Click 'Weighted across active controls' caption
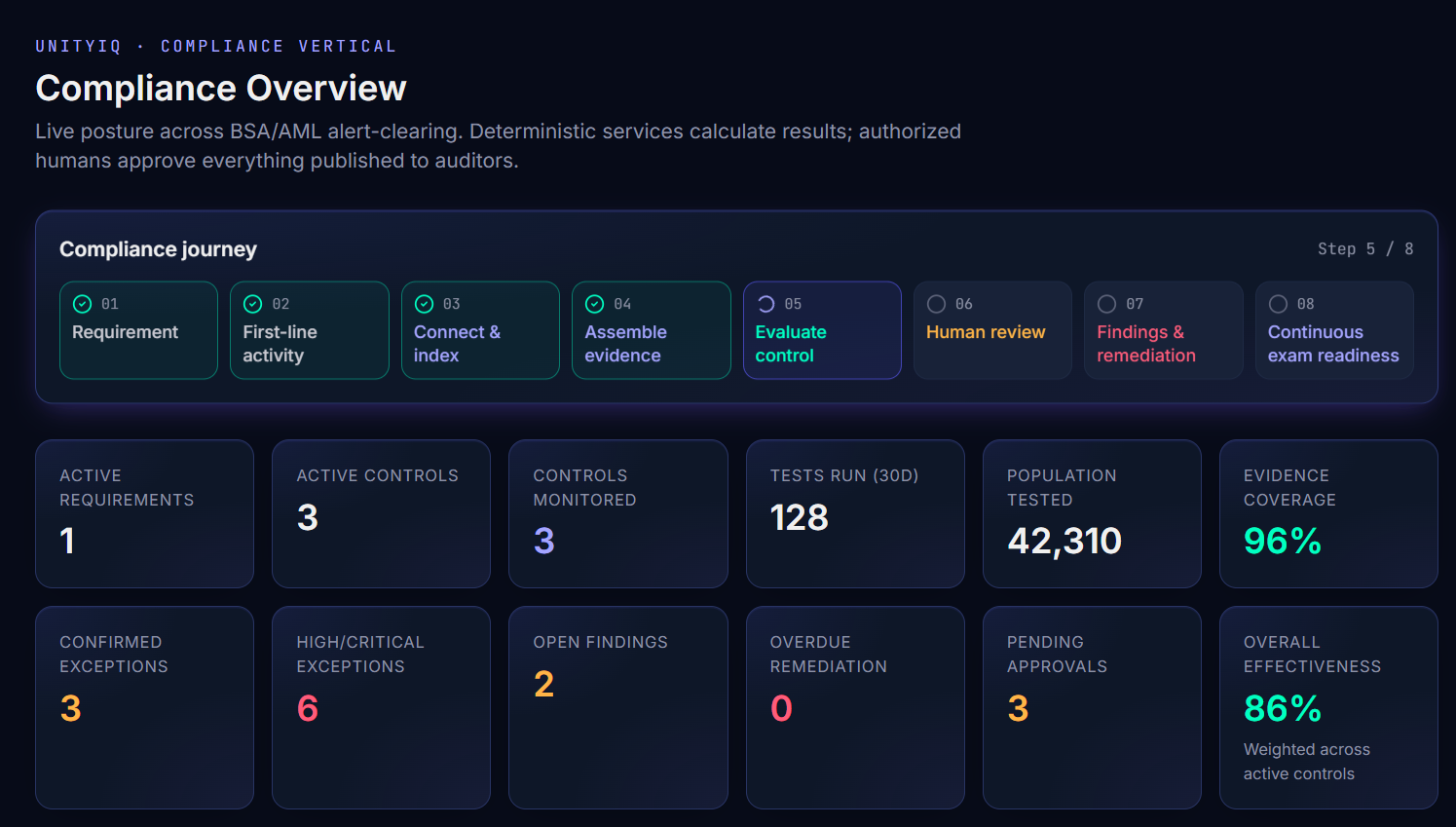 click(x=1307, y=762)
